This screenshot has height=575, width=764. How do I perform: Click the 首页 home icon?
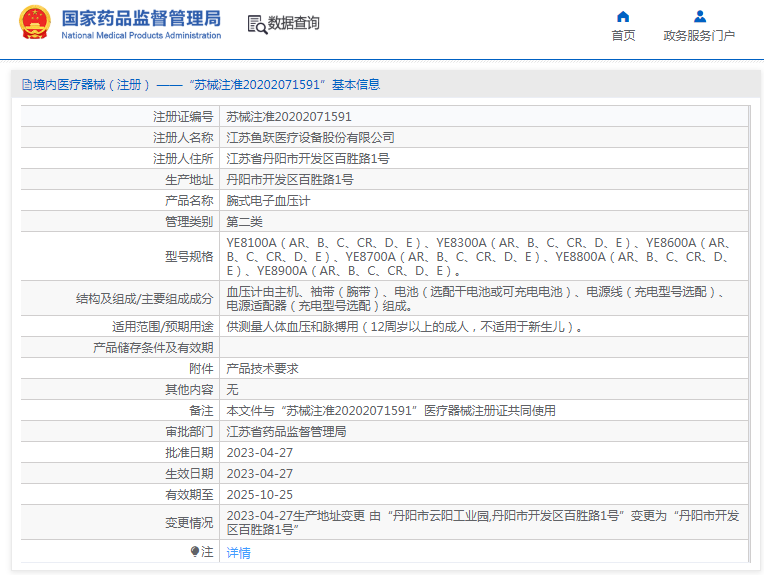coord(623,17)
